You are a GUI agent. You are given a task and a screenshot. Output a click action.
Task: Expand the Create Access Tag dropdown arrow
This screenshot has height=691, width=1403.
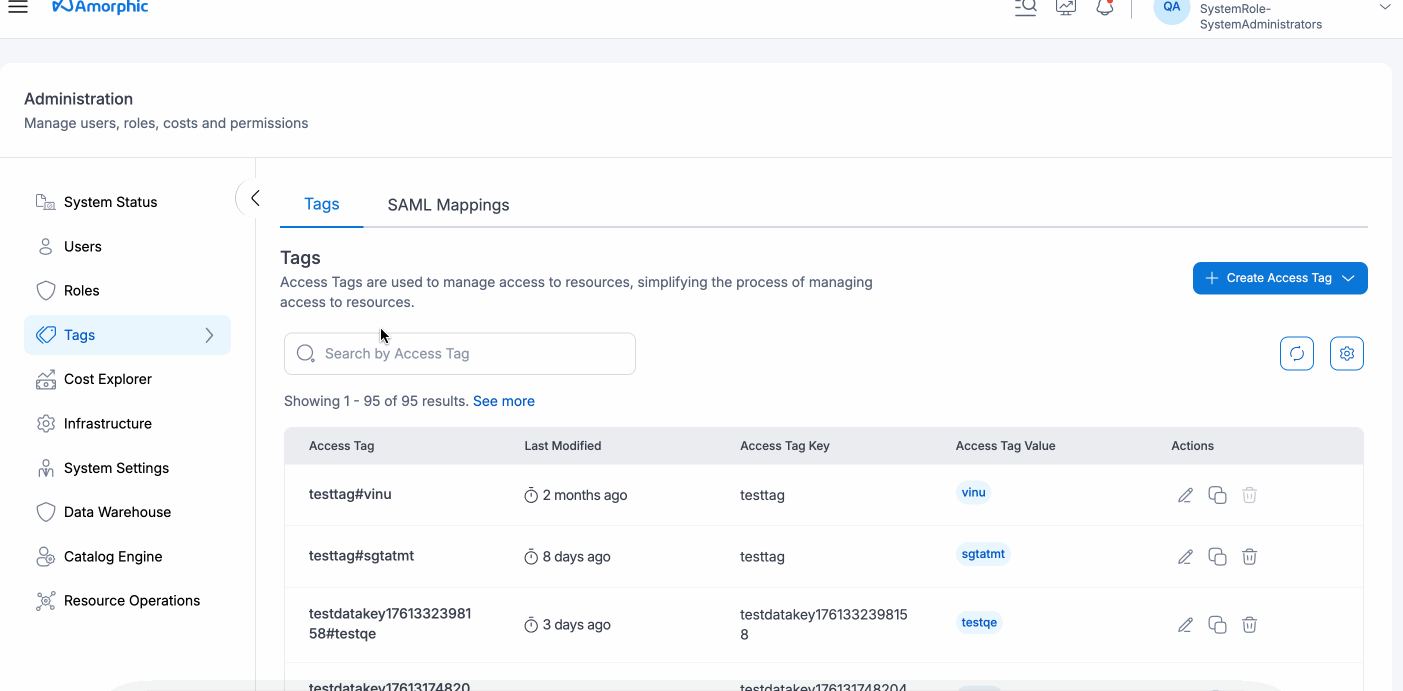(1348, 278)
